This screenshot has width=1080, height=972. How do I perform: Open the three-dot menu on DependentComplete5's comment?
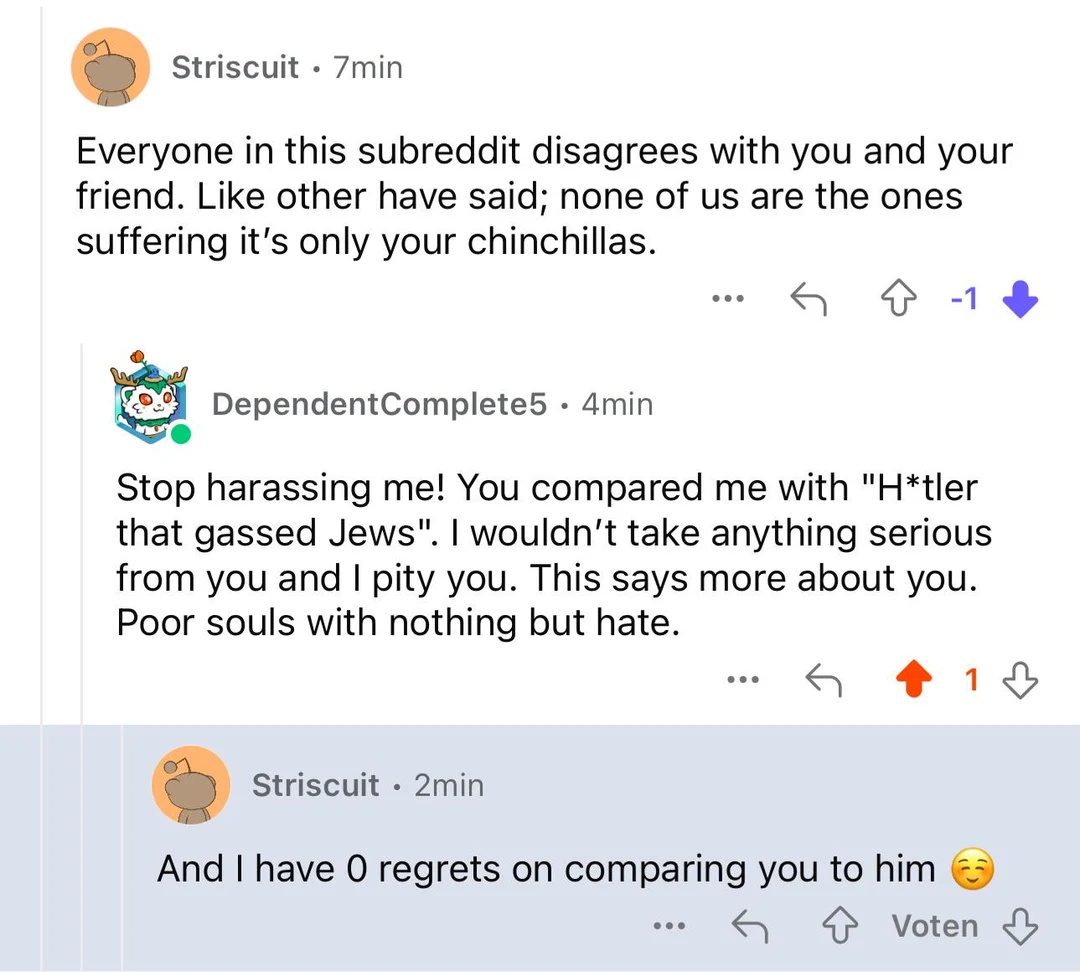click(x=743, y=679)
